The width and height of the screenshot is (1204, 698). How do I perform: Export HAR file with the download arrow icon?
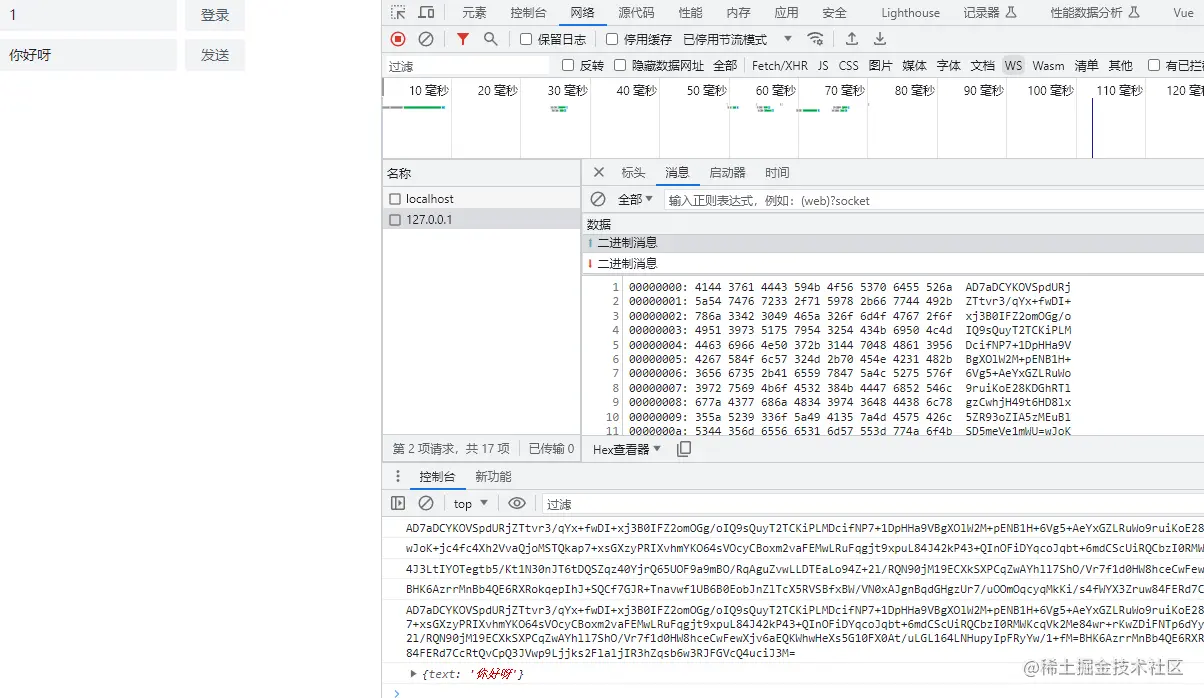(880, 39)
